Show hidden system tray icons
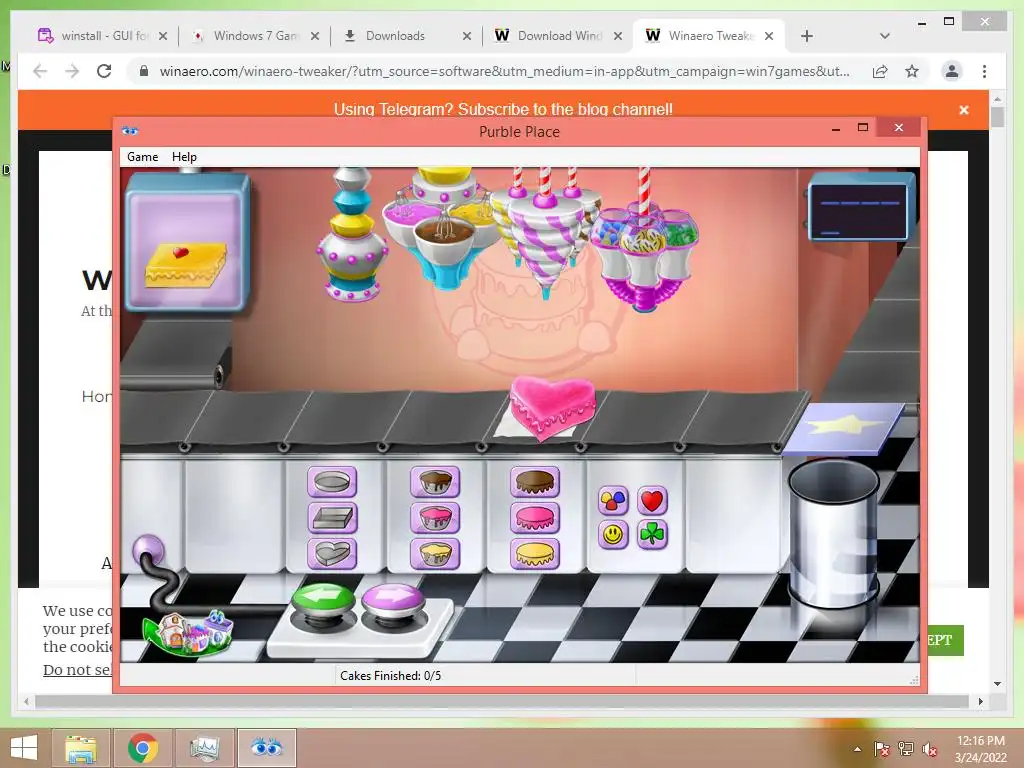This screenshot has height=768, width=1024. point(857,749)
